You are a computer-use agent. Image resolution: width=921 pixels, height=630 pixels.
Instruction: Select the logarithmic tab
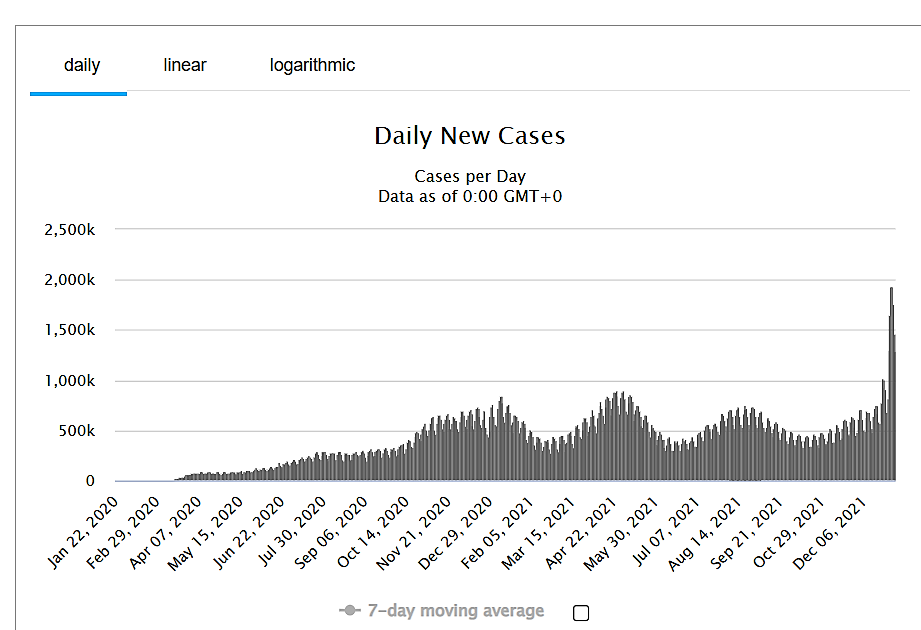312,65
